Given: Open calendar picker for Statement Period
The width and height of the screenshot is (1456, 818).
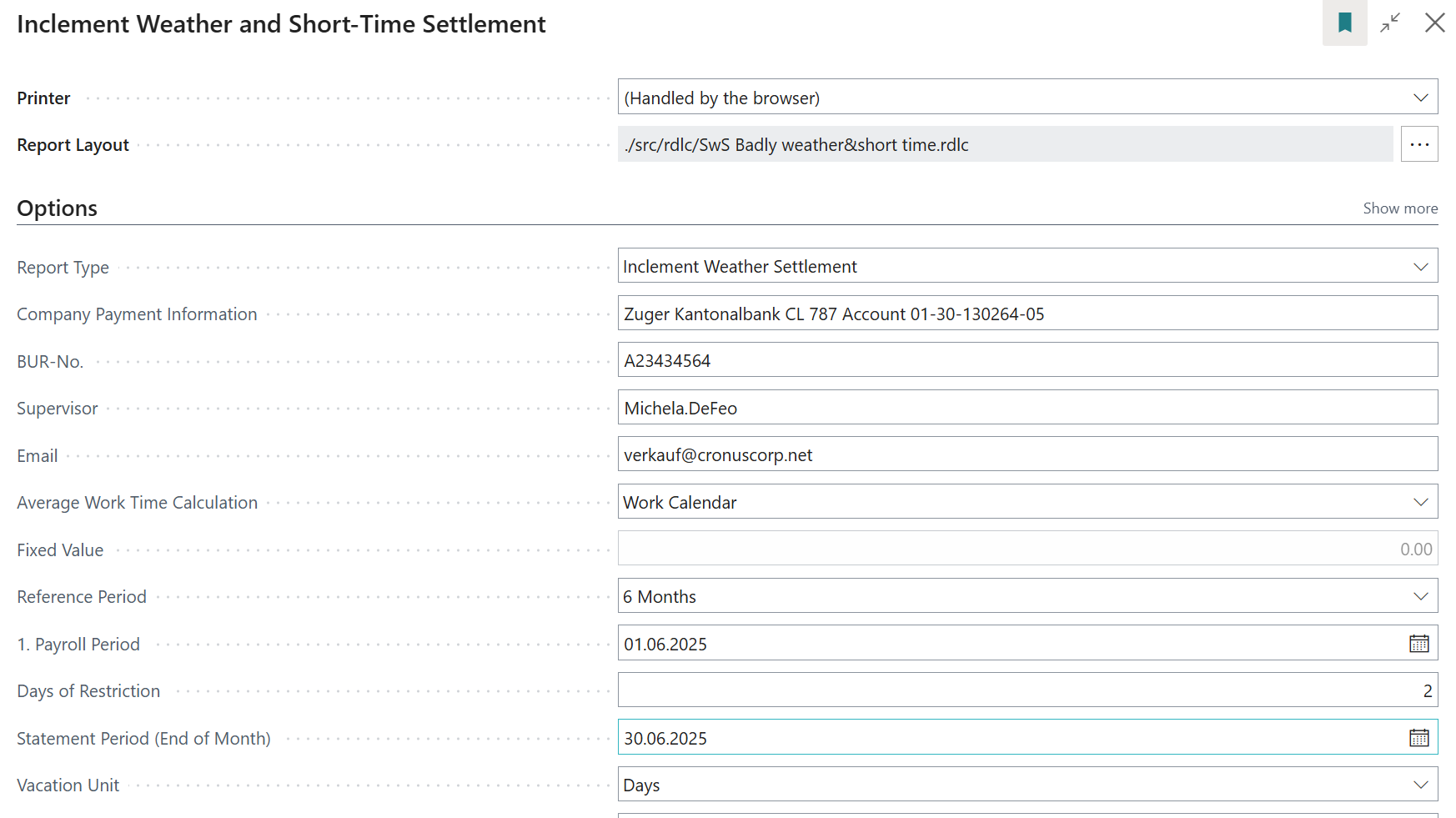Looking at the screenshot, I should (x=1418, y=738).
